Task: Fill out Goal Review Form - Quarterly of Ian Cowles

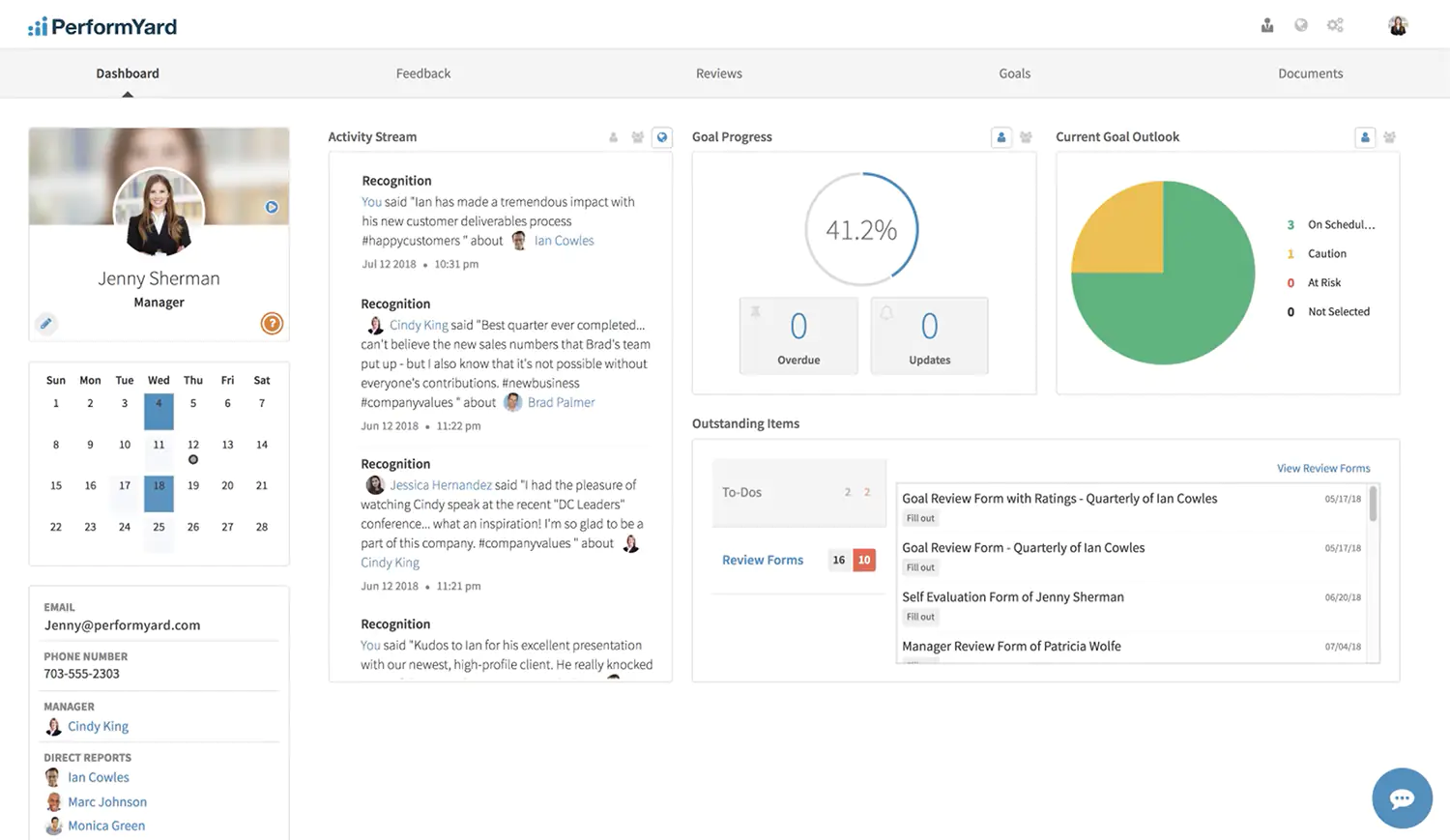Action: 920,567
